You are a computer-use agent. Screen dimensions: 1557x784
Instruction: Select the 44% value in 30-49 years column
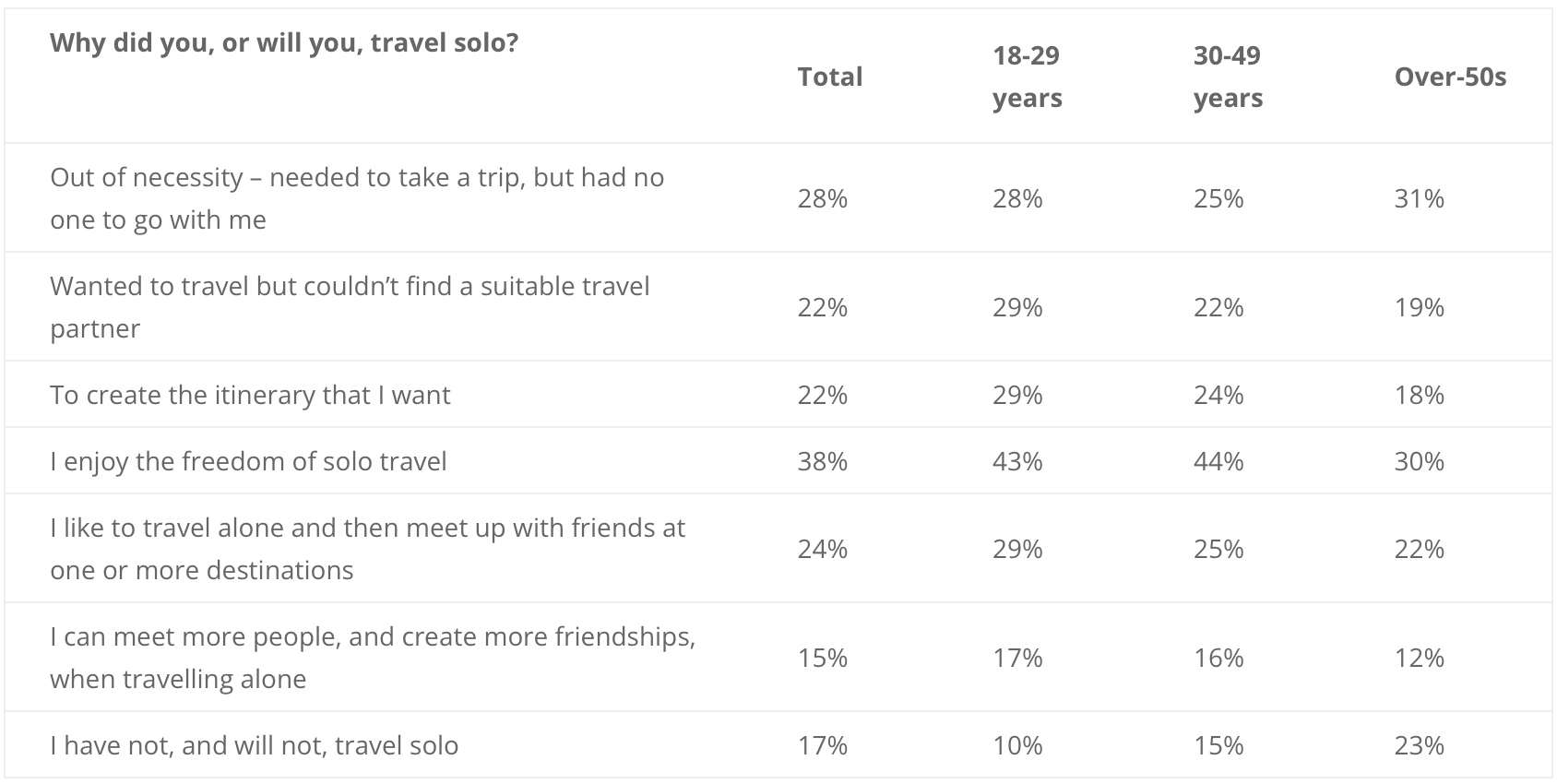pyautogui.click(x=1218, y=461)
